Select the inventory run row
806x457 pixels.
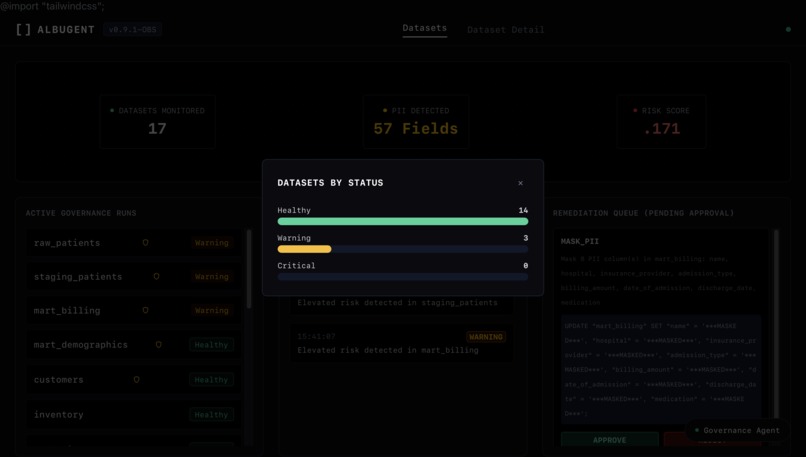134,414
